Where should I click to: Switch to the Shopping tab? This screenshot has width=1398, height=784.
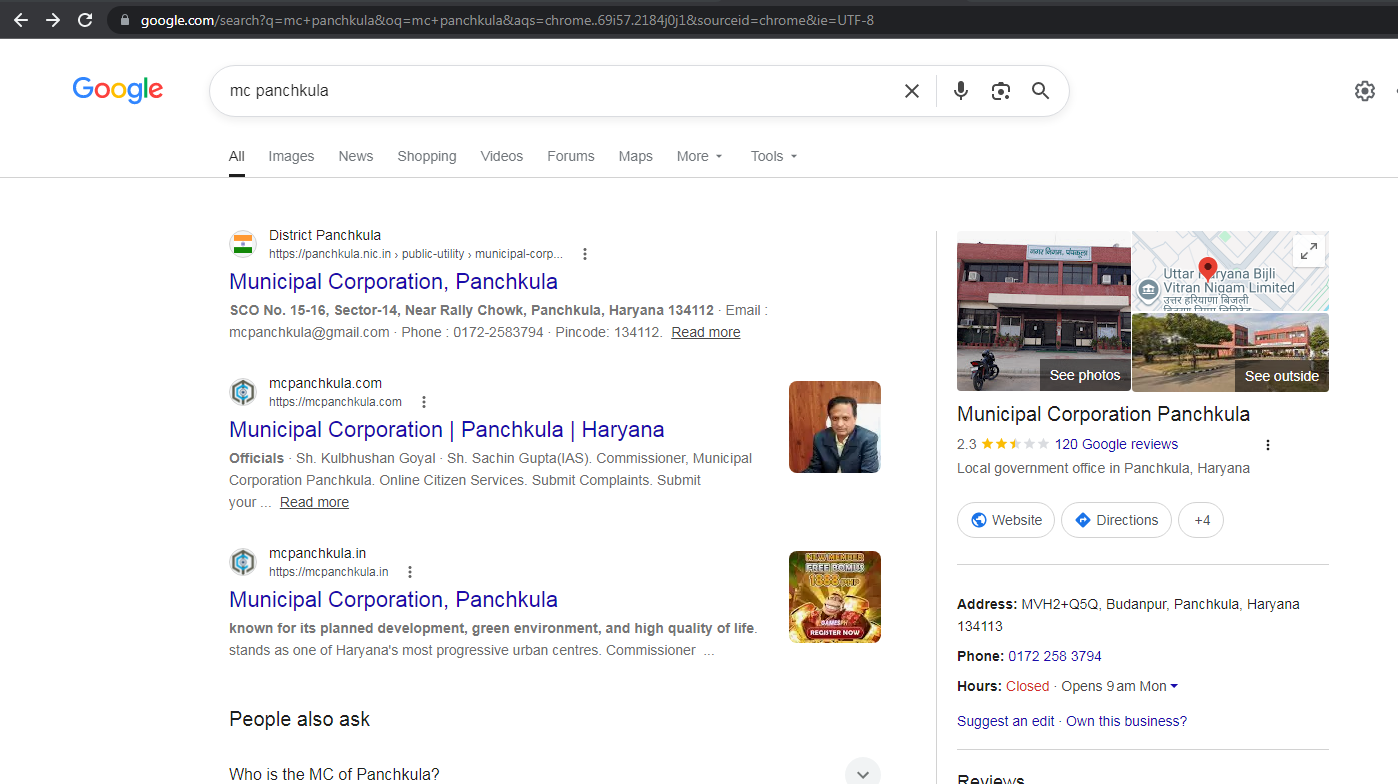click(x=427, y=156)
